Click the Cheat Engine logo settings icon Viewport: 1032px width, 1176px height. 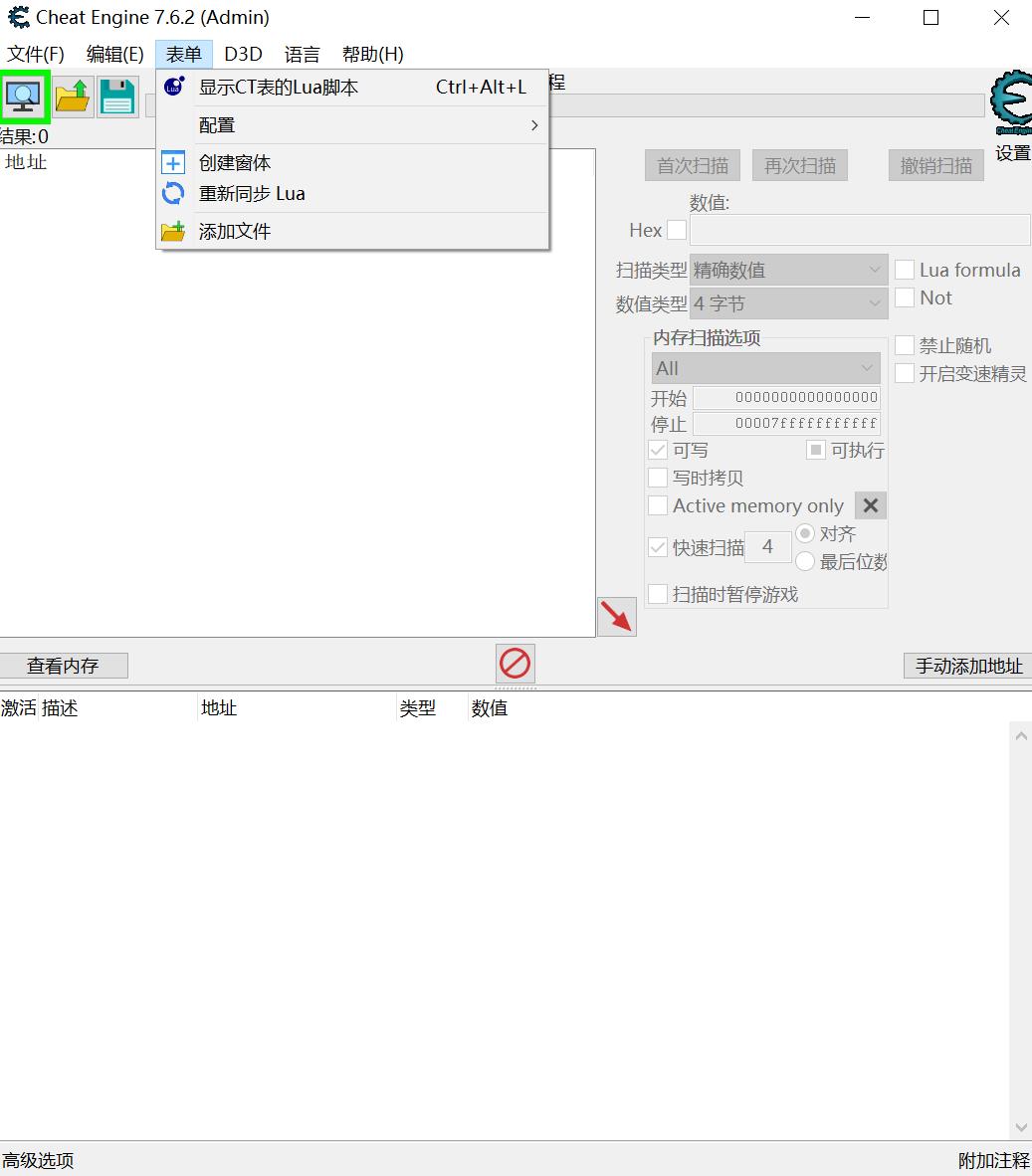tap(1012, 102)
